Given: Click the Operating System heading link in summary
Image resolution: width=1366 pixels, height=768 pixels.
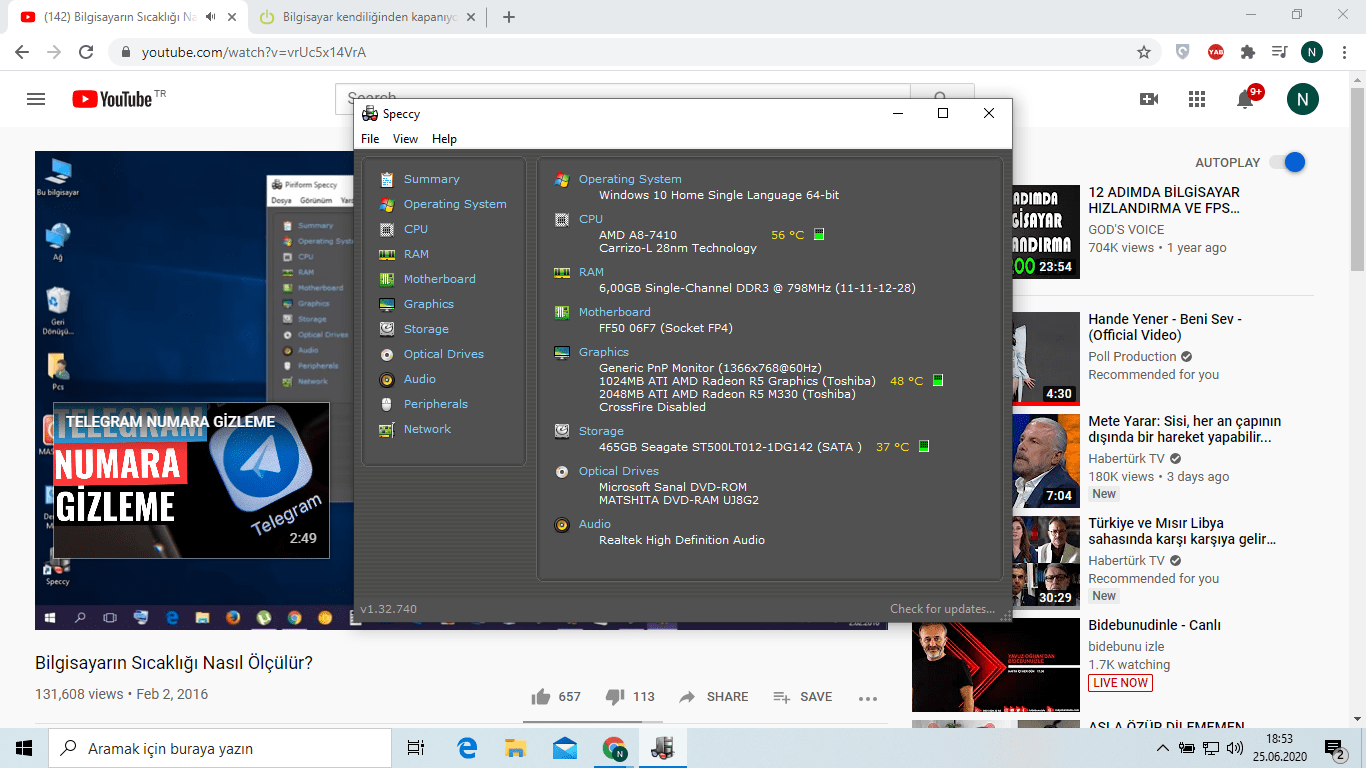Looking at the screenshot, I should (x=630, y=180).
